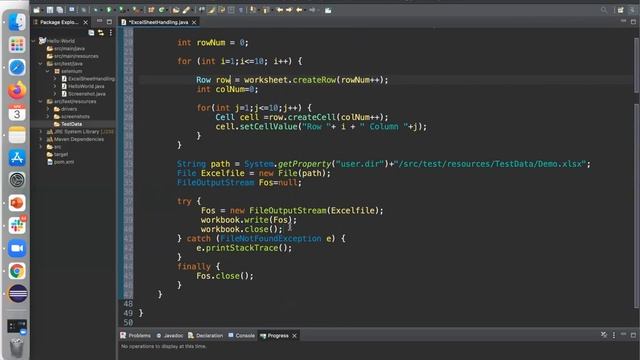Screen dimensions: 640x360
Task: Click the Last Edit Location arrow icon
Action: [280, 10]
